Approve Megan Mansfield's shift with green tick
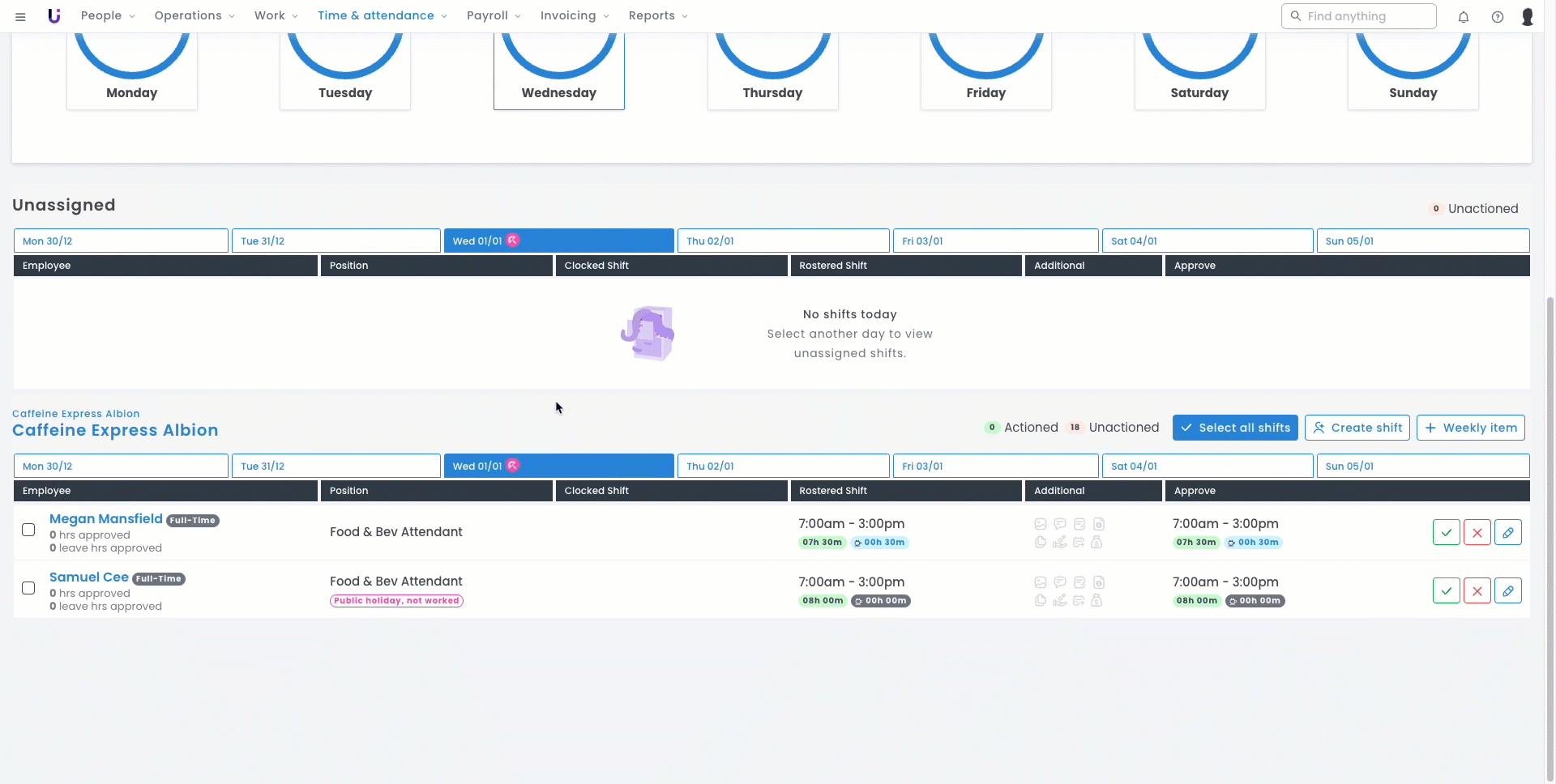Image resolution: width=1556 pixels, height=784 pixels. click(1446, 532)
